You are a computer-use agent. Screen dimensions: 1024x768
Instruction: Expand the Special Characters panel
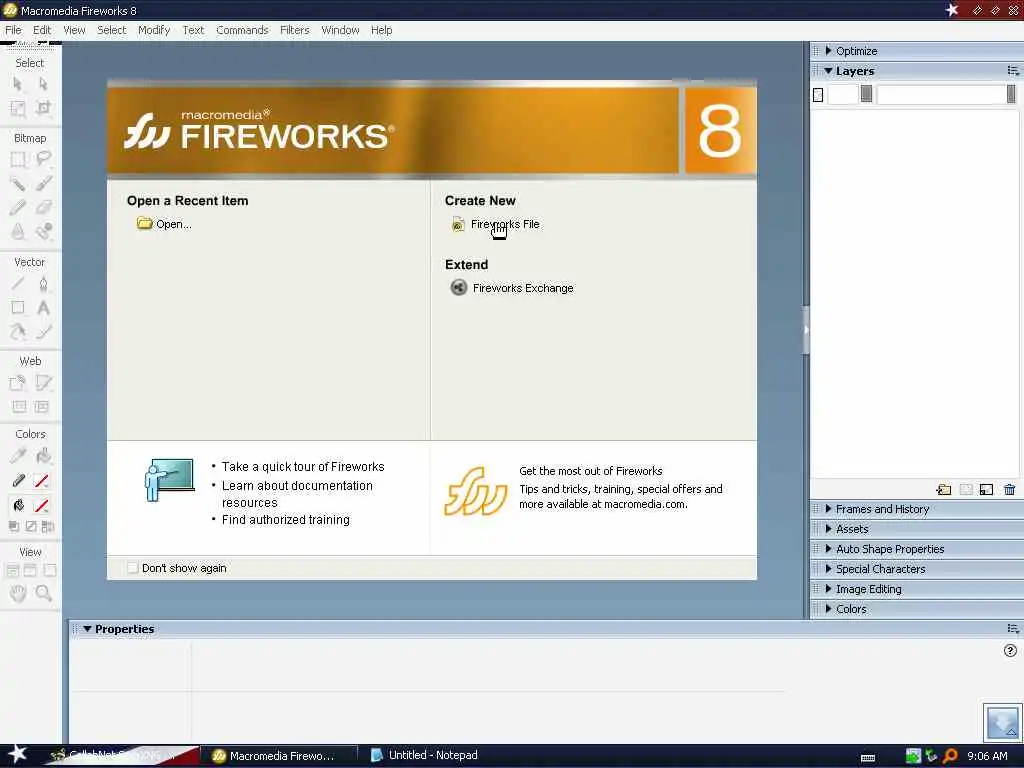coord(829,569)
